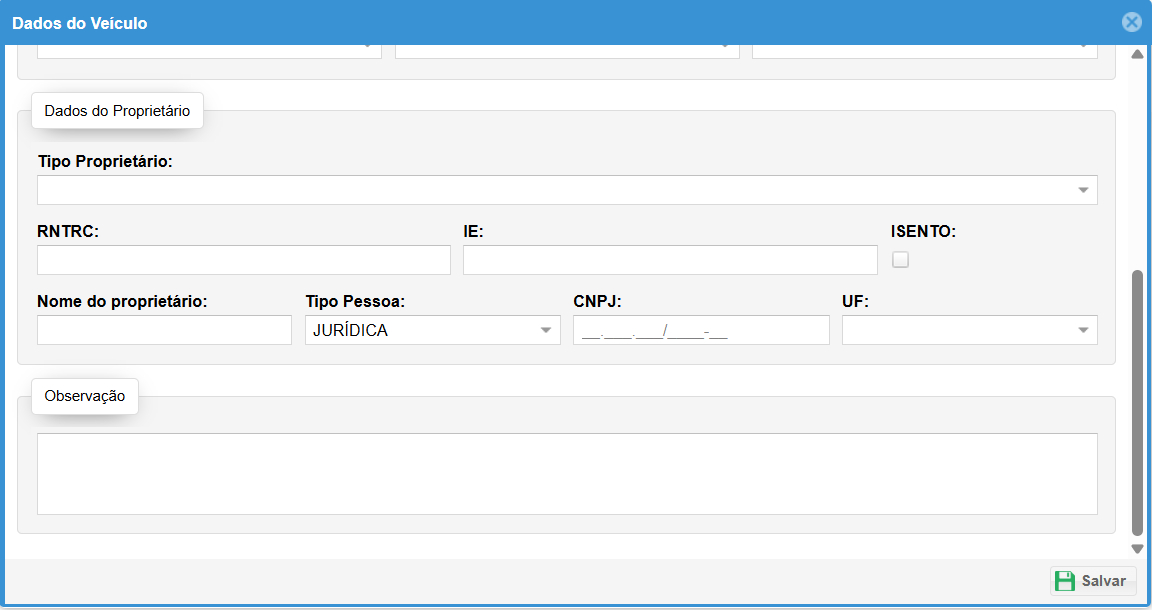Click the Observação section label
The height and width of the screenshot is (610, 1152).
coord(85,396)
